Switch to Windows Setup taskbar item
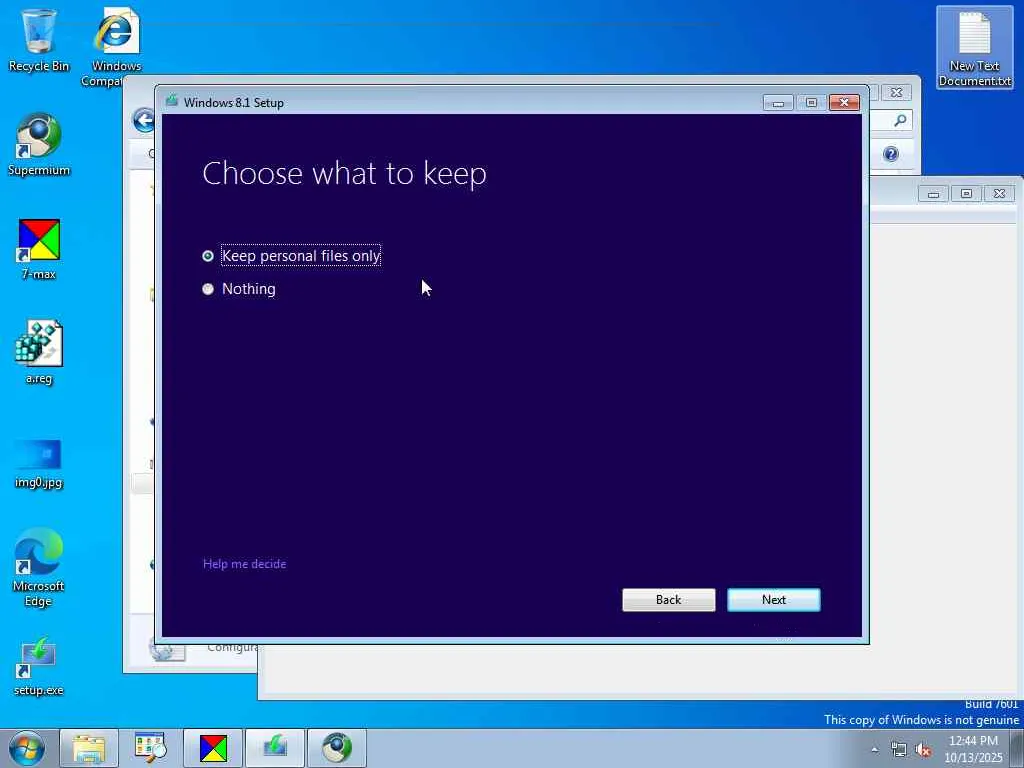Viewport: 1024px width, 768px height. point(275,748)
